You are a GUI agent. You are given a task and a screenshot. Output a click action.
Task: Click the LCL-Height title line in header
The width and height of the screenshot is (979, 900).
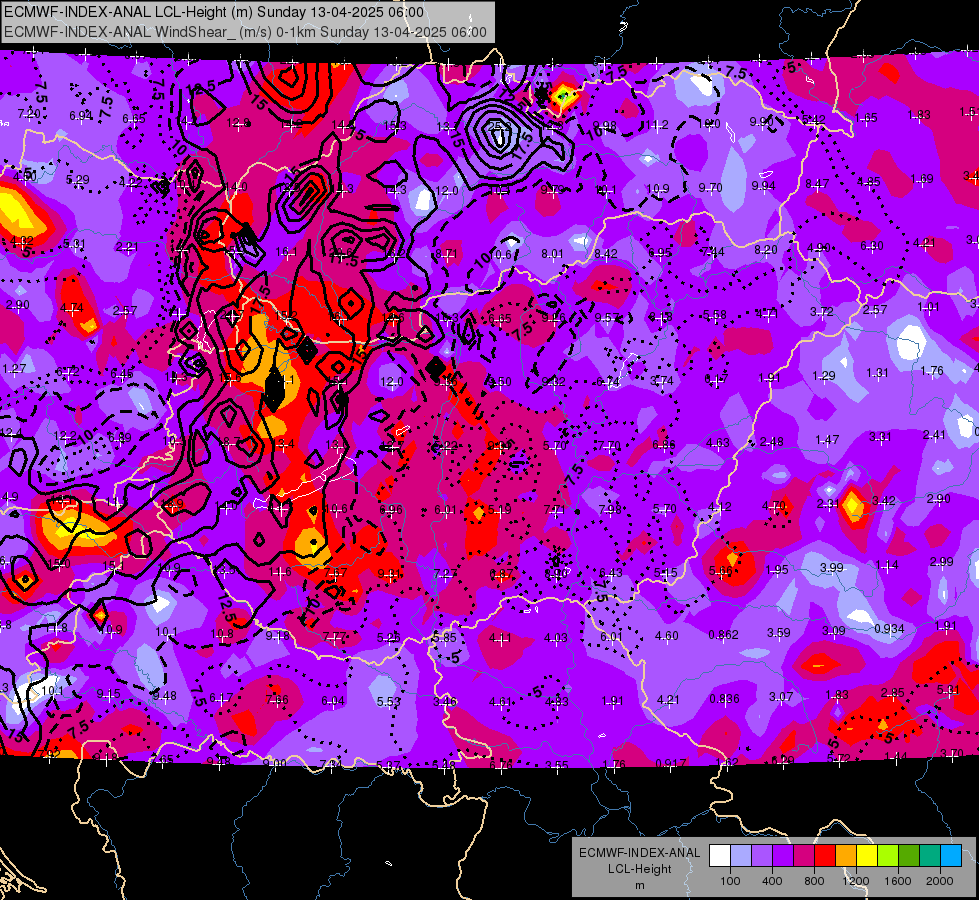[214, 12]
